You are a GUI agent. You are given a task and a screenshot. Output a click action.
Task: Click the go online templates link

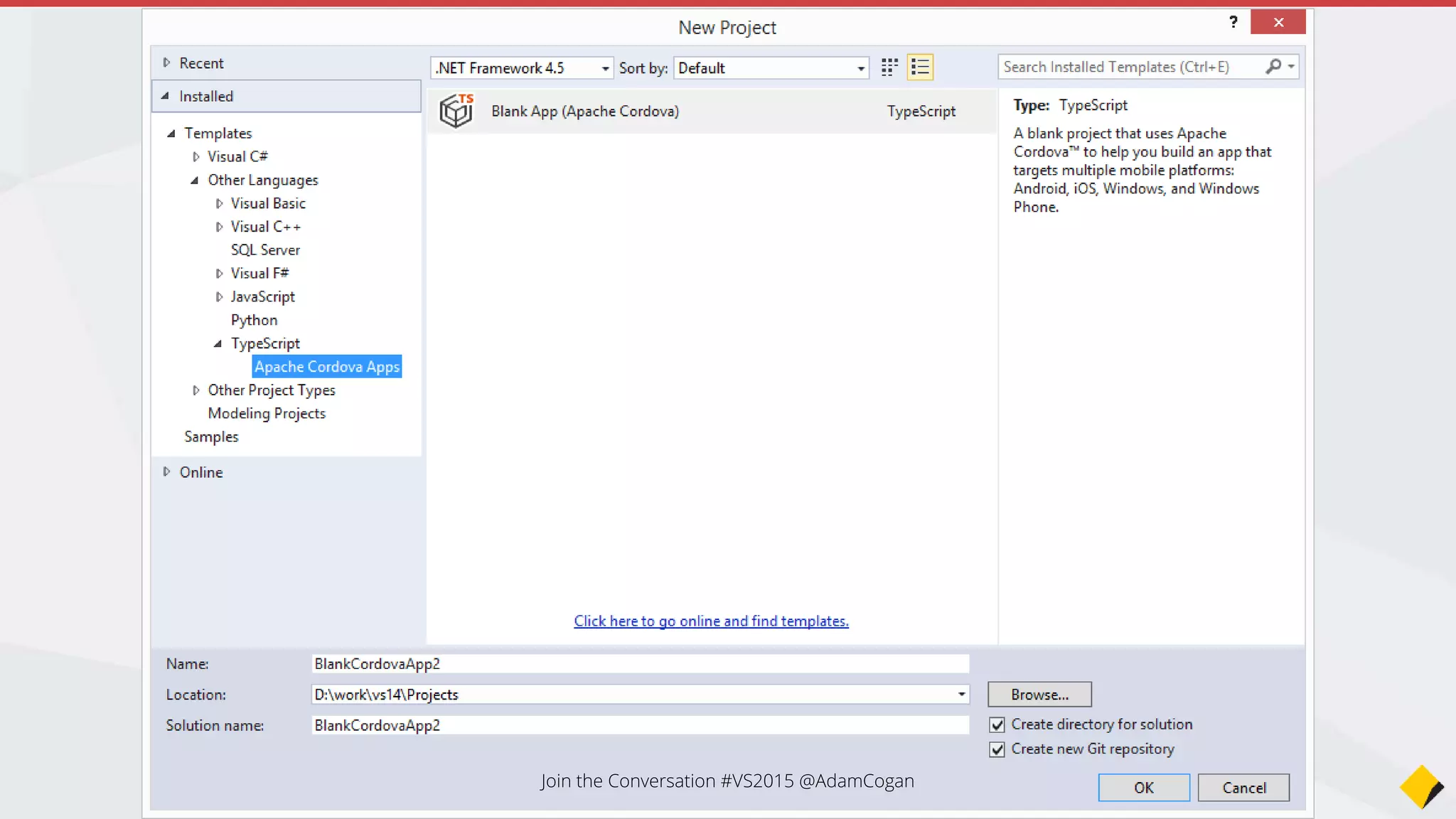(711, 621)
